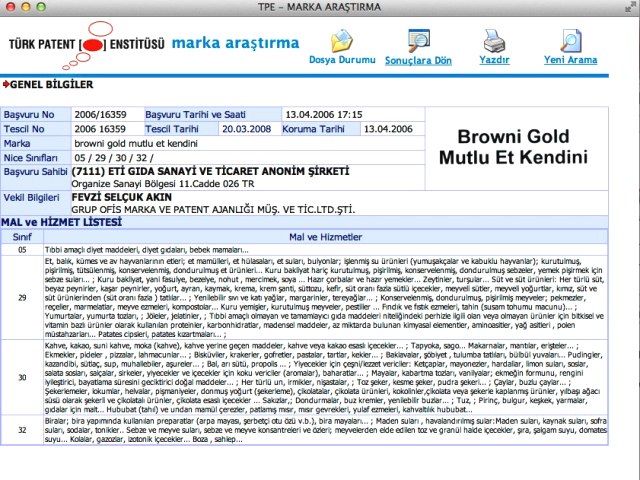Click the Yazdır printer icon
Viewport: 640px width, 480px height.
(x=495, y=40)
